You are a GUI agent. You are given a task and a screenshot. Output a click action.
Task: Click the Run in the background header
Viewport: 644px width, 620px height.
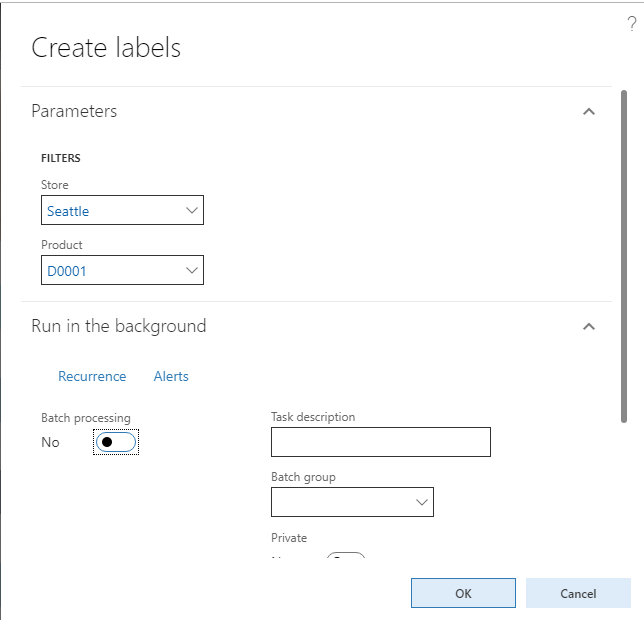tap(118, 326)
